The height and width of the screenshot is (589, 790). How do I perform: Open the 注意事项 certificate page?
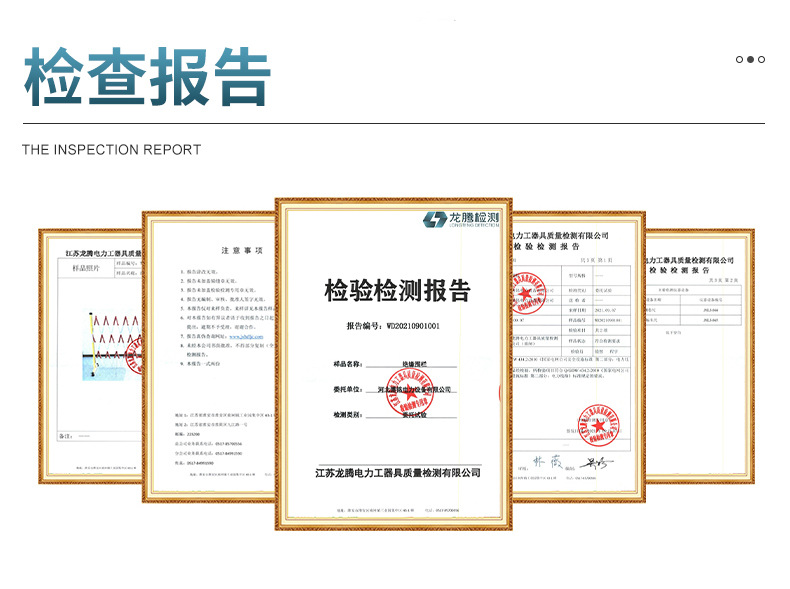(x=209, y=357)
